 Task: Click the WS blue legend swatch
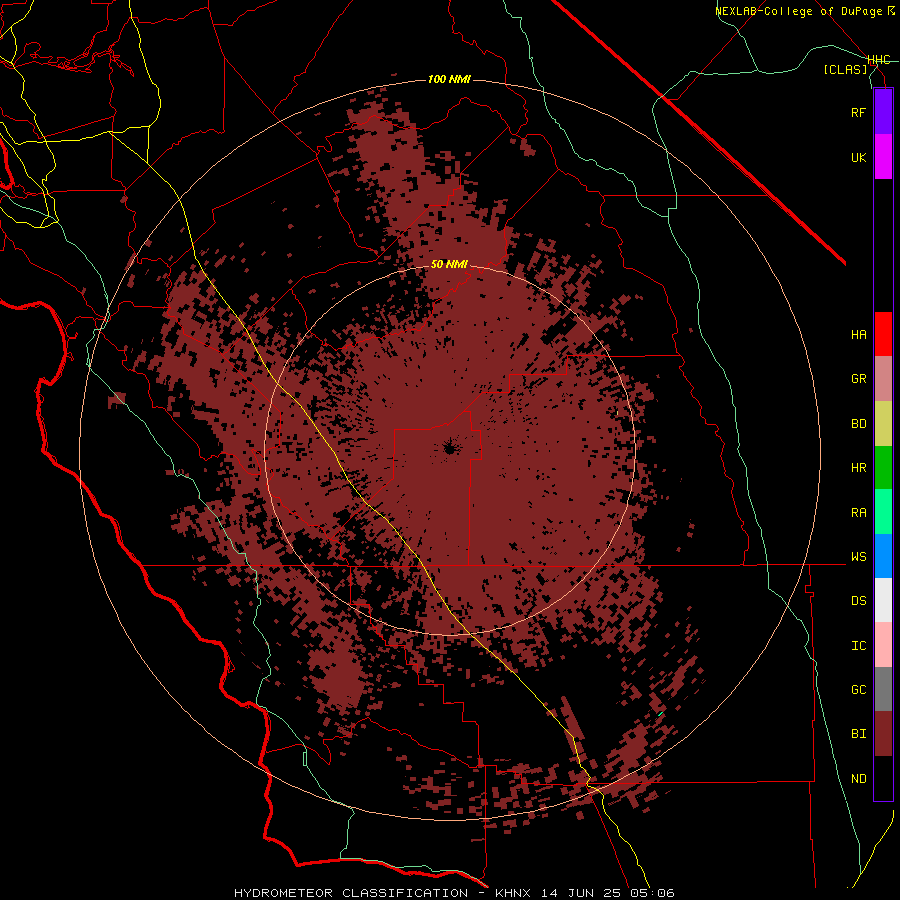coord(883,556)
